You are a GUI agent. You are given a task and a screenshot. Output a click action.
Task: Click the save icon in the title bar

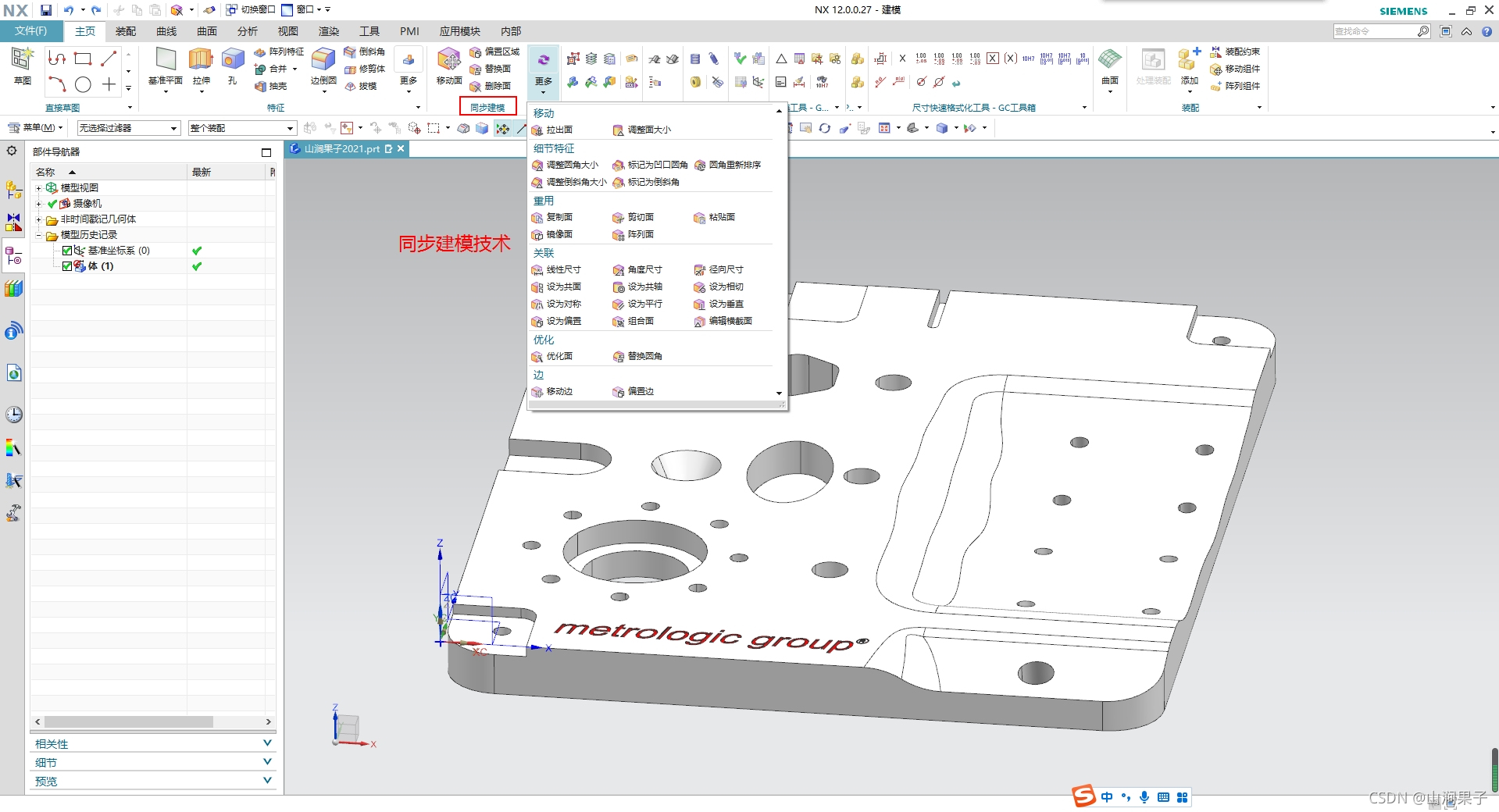pos(46,10)
